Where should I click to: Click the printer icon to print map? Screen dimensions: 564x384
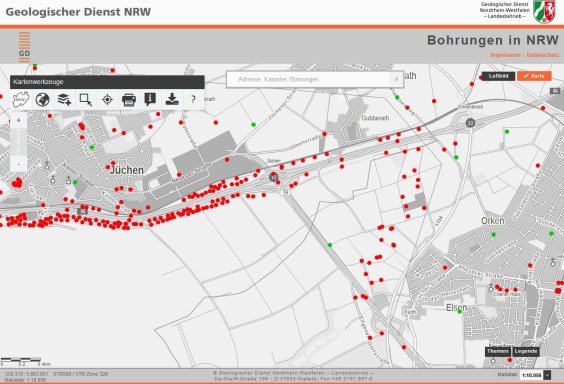(129, 100)
